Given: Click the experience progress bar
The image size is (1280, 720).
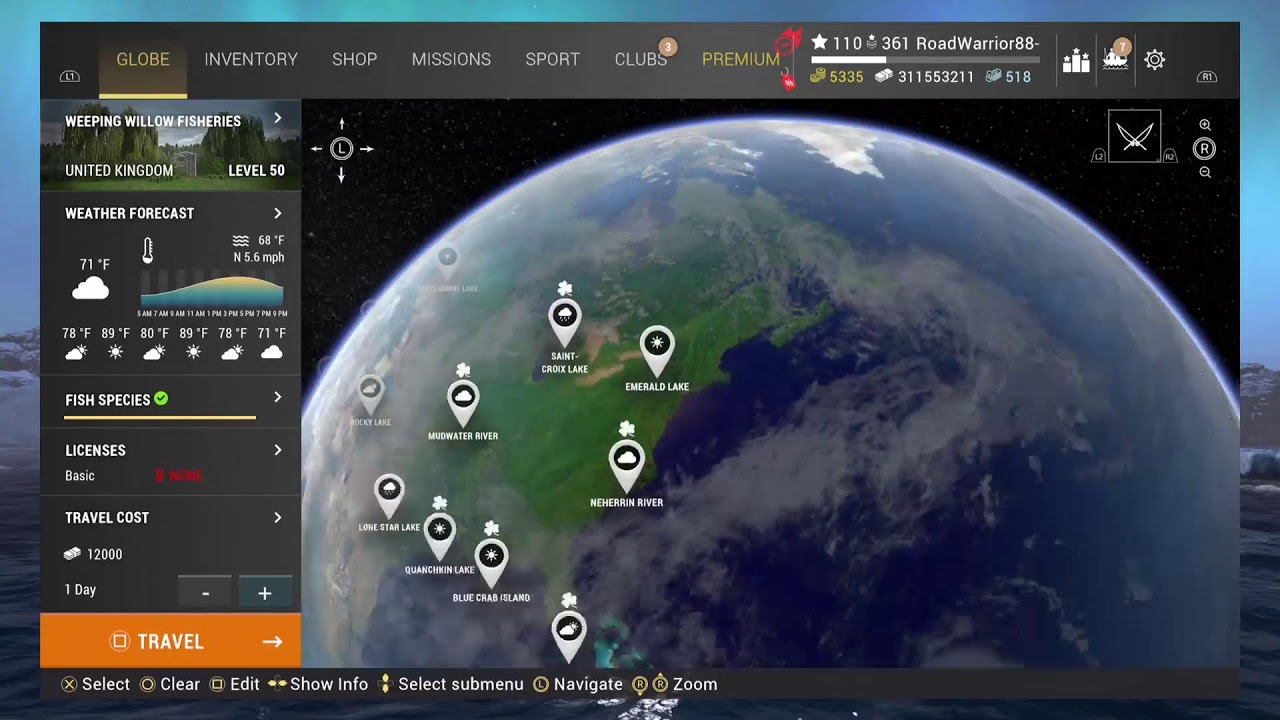Looking at the screenshot, I should (925, 60).
